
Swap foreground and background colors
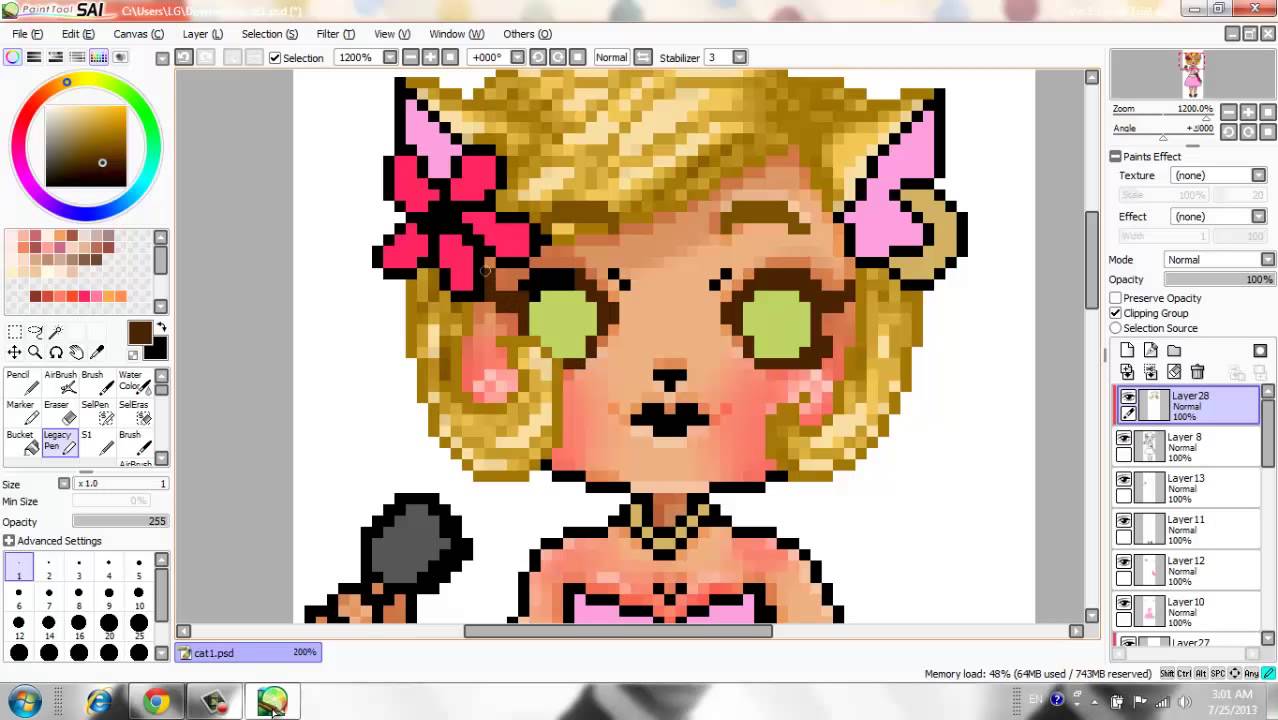coord(161,328)
